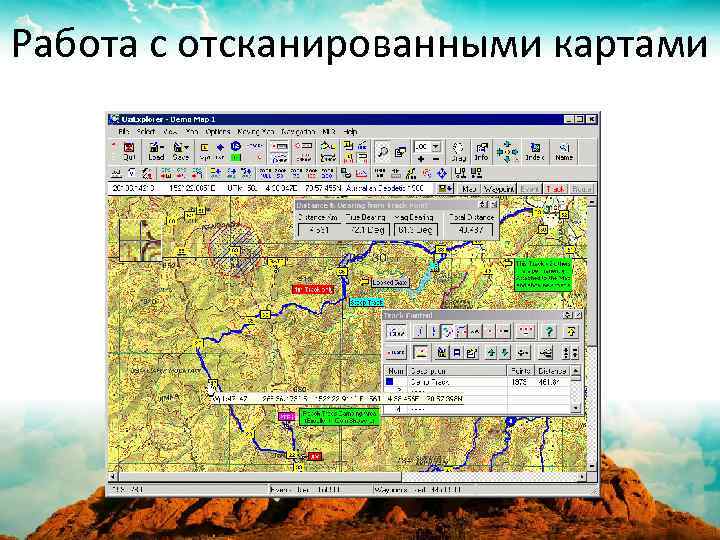Click the green down arrow in Track Control

point(504,353)
